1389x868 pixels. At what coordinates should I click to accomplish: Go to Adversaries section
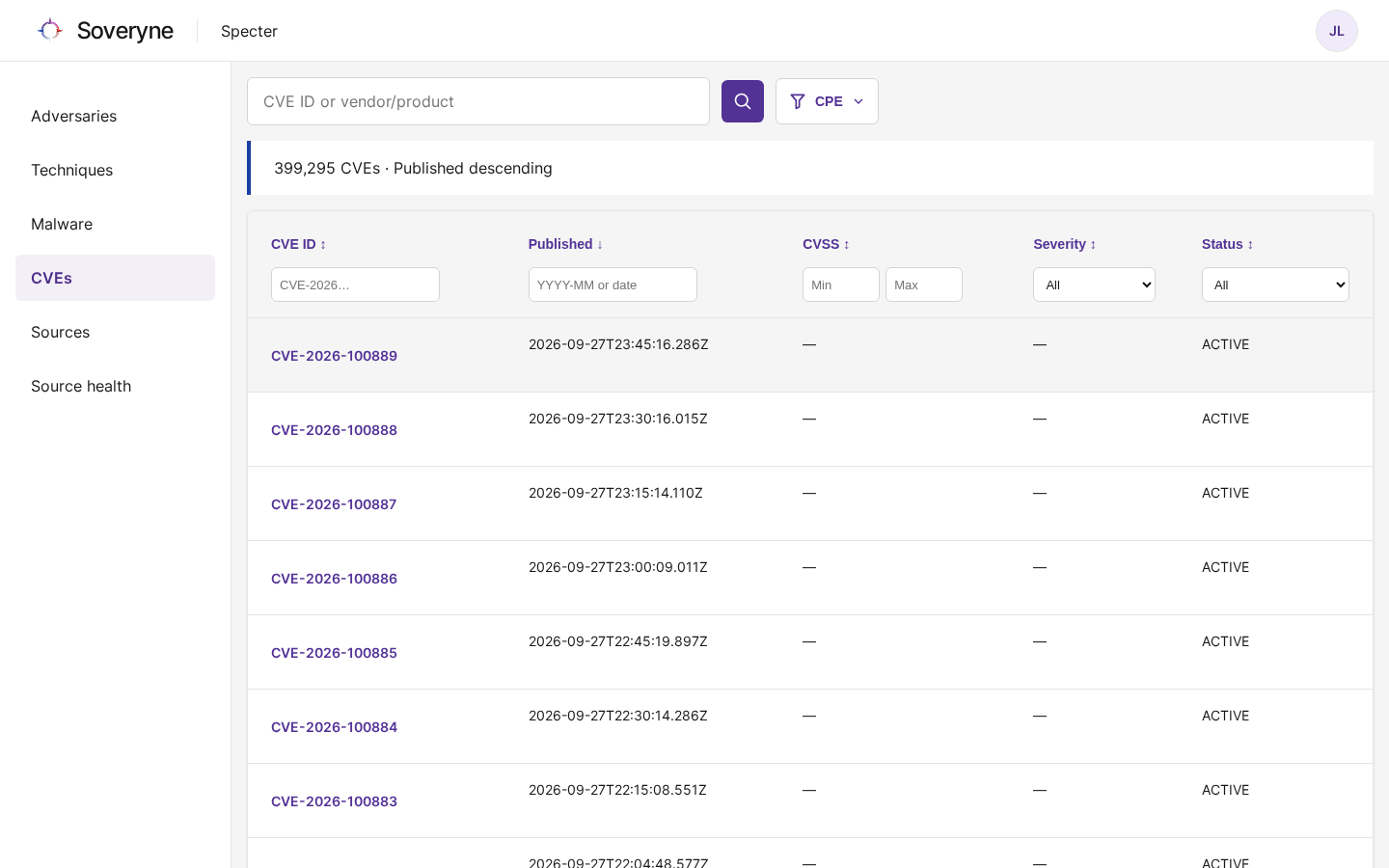click(x=115, y=116)
